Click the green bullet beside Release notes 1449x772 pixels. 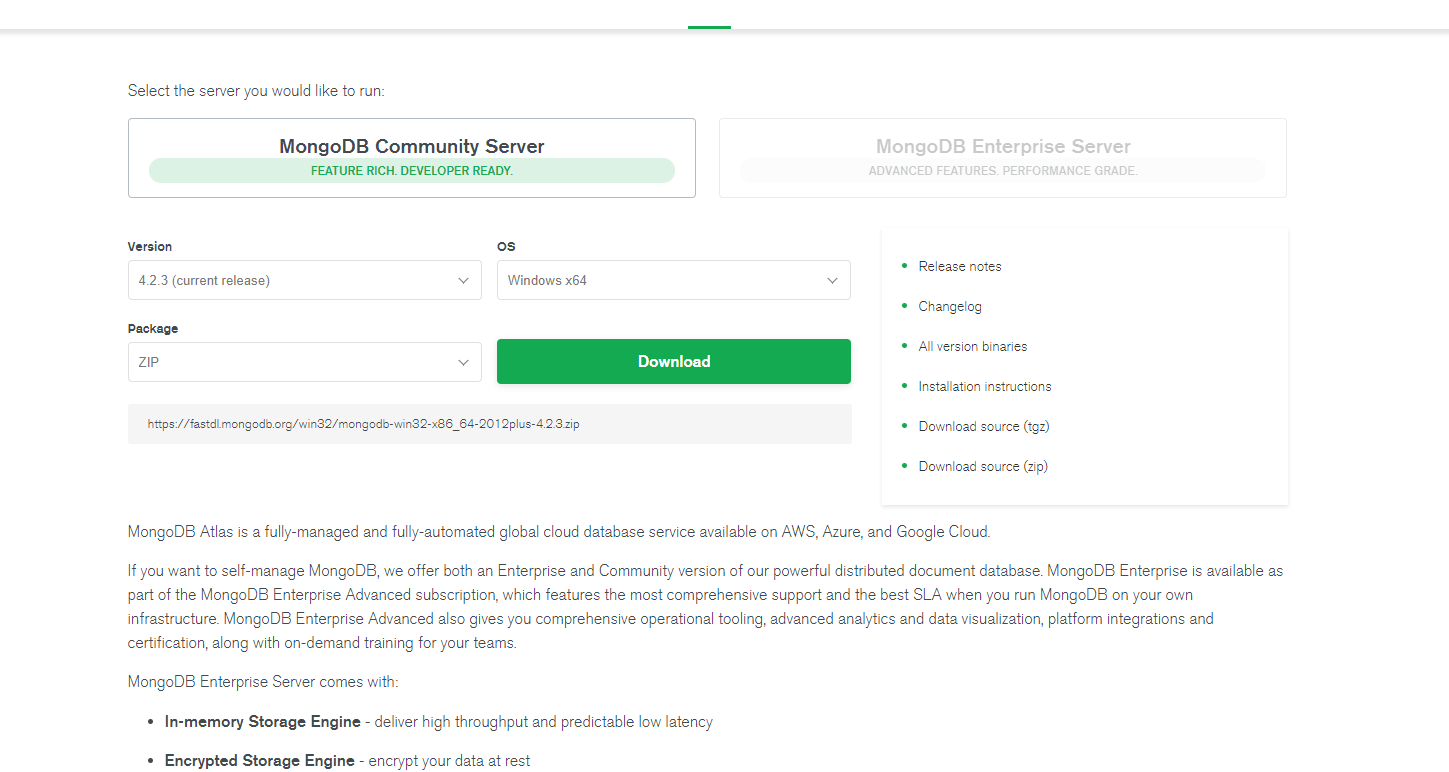point(905,266)
